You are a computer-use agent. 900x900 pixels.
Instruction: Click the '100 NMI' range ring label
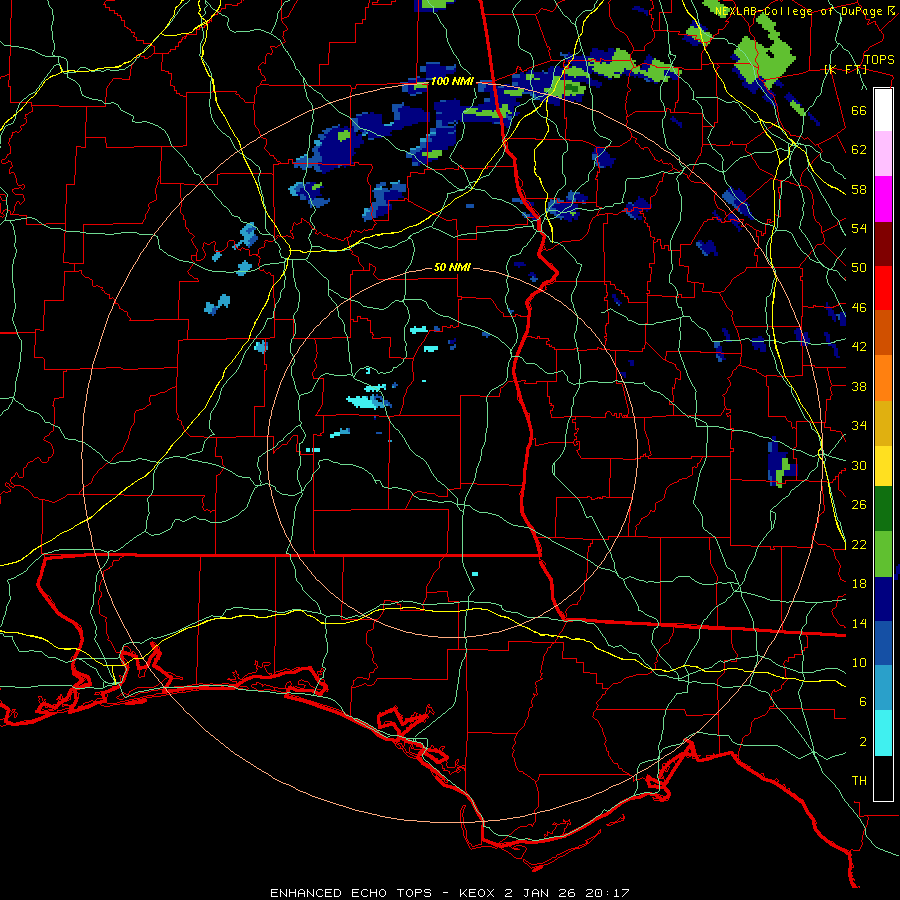(452, 82)
